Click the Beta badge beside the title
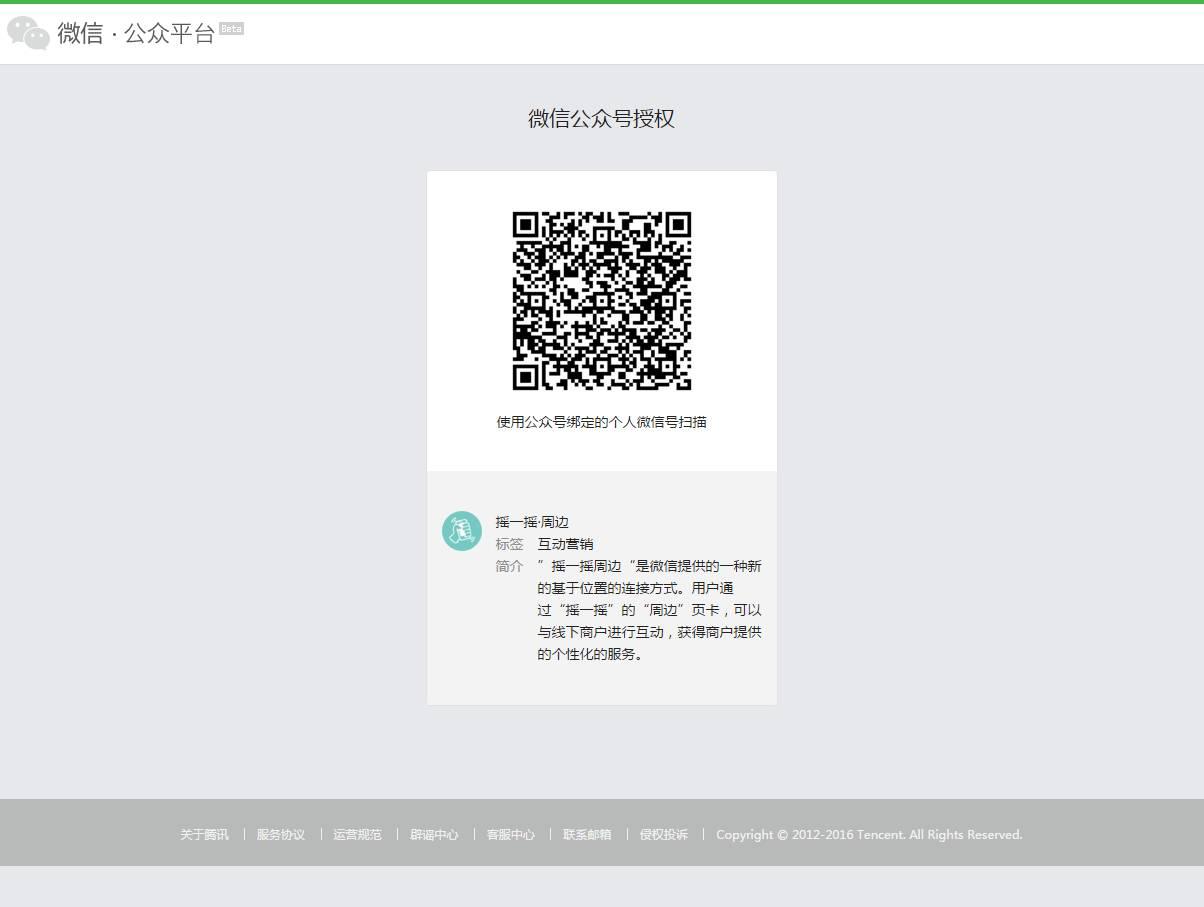Viewport: 1204px width, 907px height. coord(231,29)
